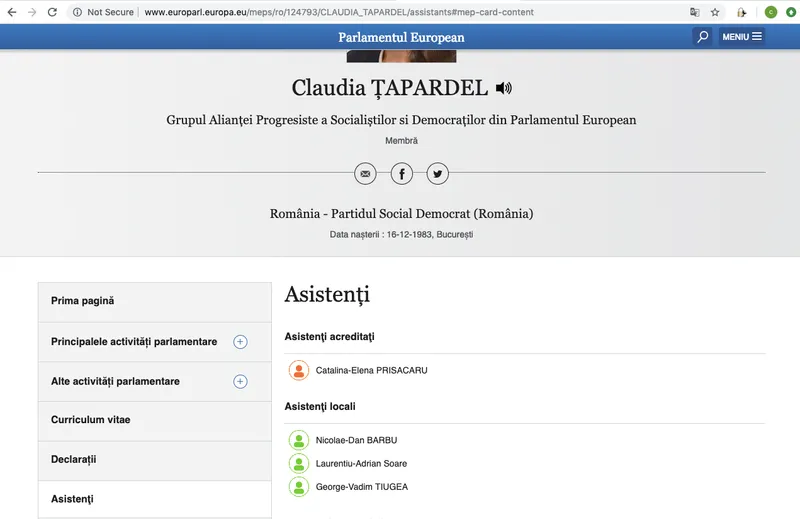Open the Twitter profile icon
The image size is (800, 519).
pyautogui.click(x=437, y=174)
